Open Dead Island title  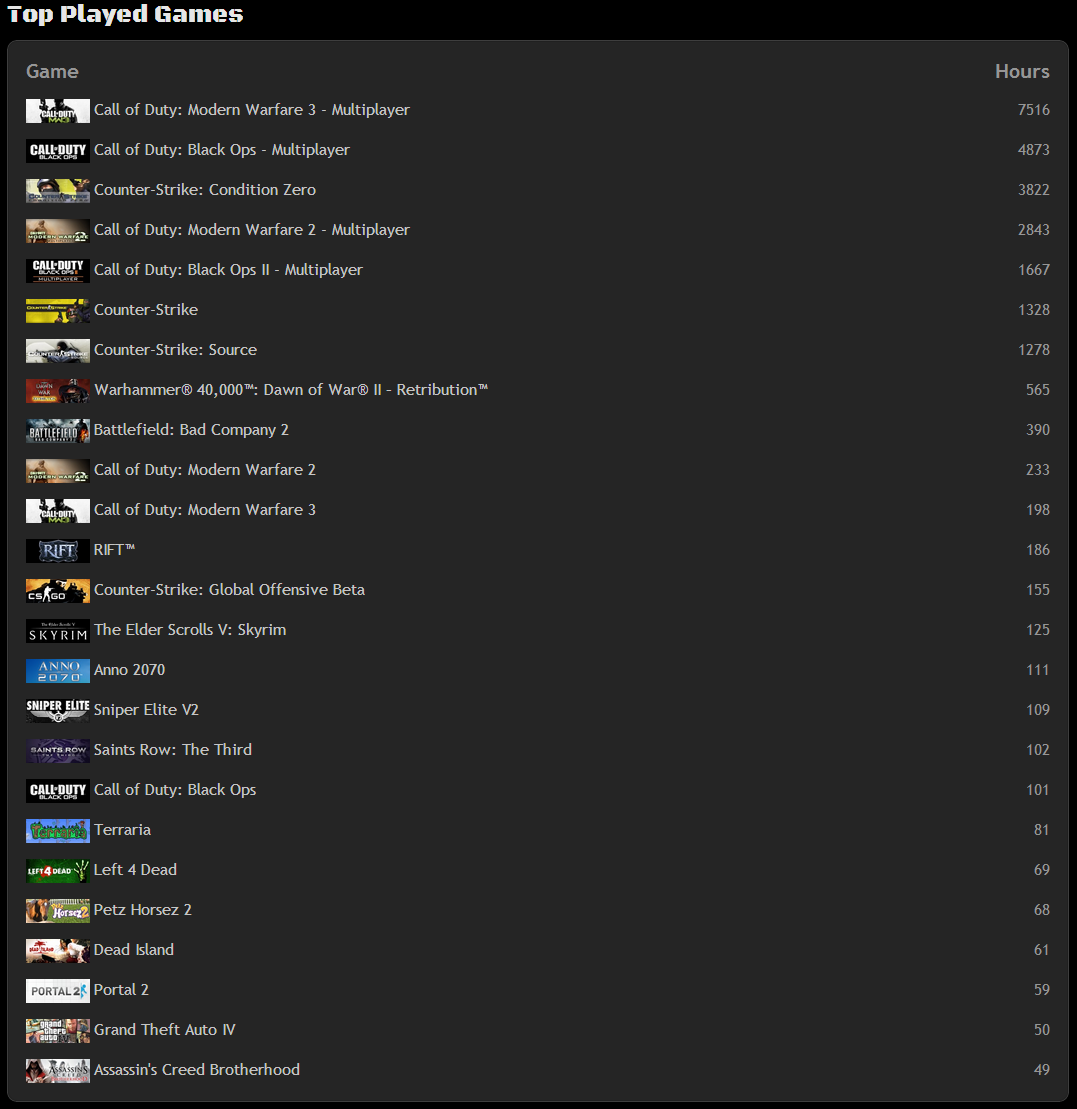coord(134,950)
